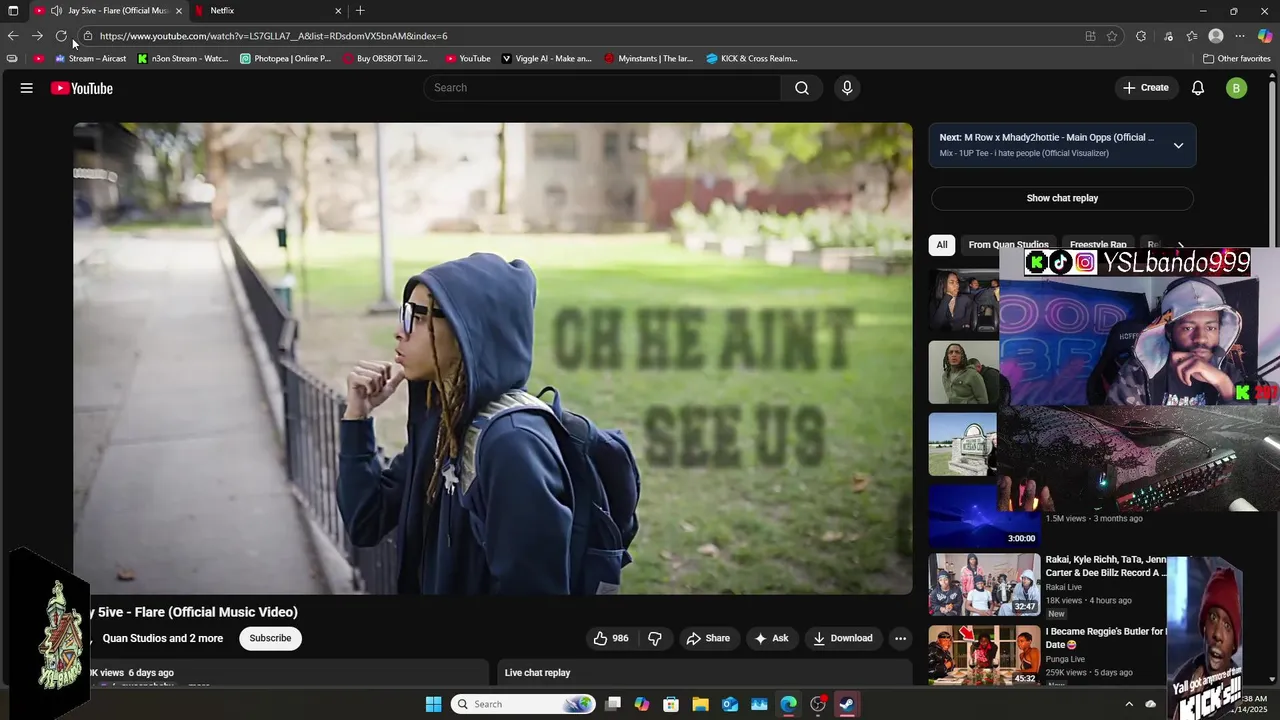Share the Flare music video
Viewport: 1280px width, 720px height.
pos(708,638)
